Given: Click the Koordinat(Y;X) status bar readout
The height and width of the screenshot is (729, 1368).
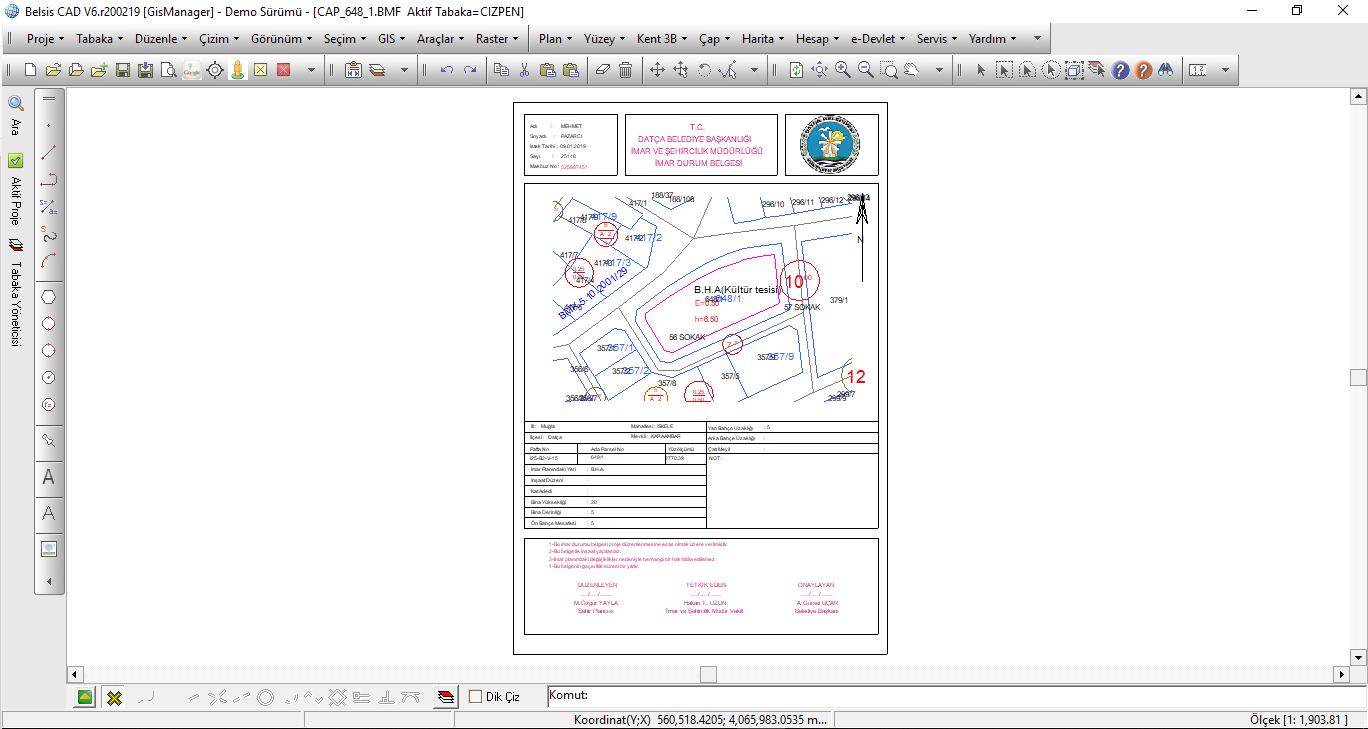Looking at the screenshot, I should 700,720.
